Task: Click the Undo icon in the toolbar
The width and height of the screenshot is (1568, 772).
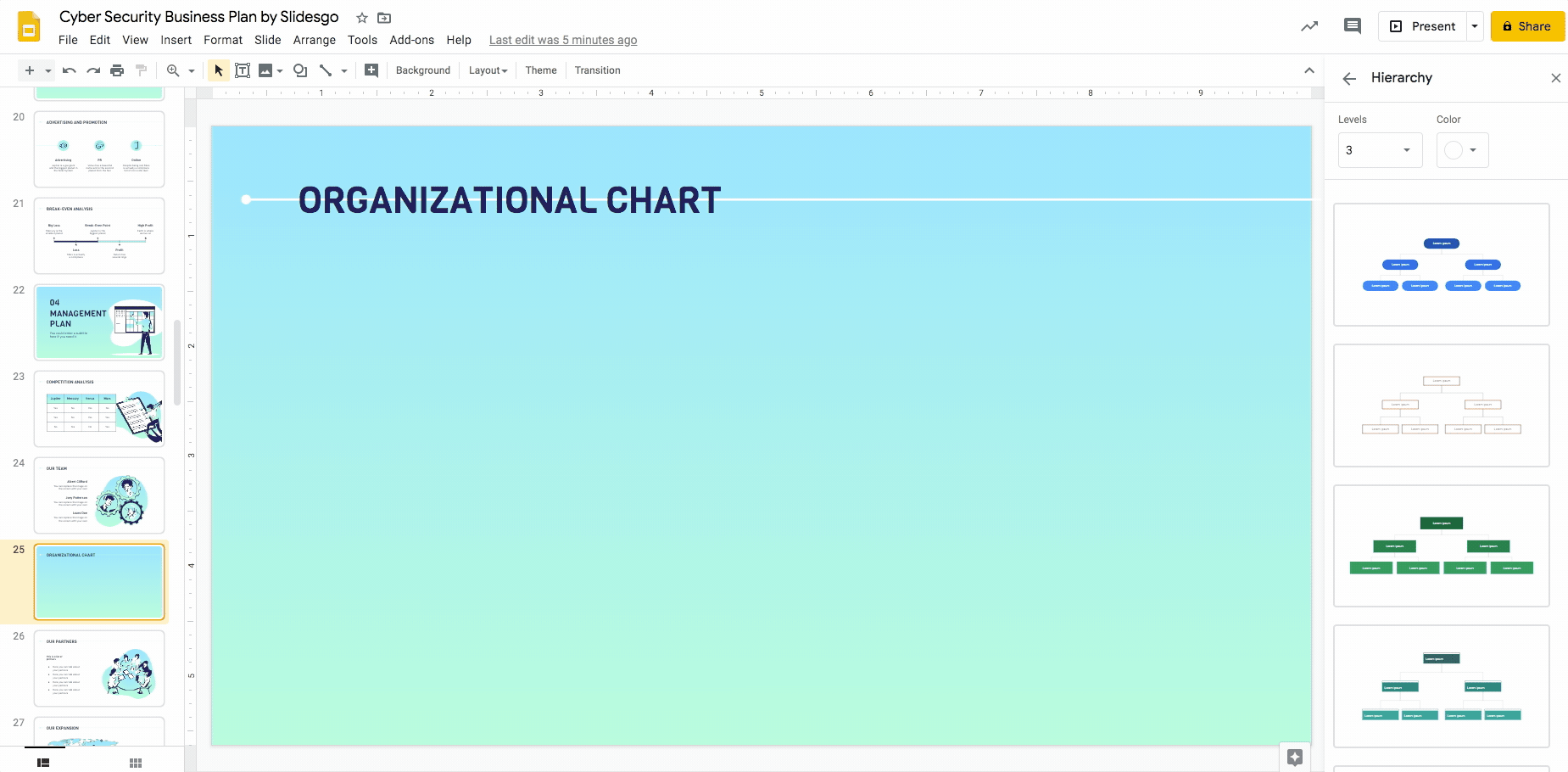Action: pyautogui.click(x=69, y=70)
